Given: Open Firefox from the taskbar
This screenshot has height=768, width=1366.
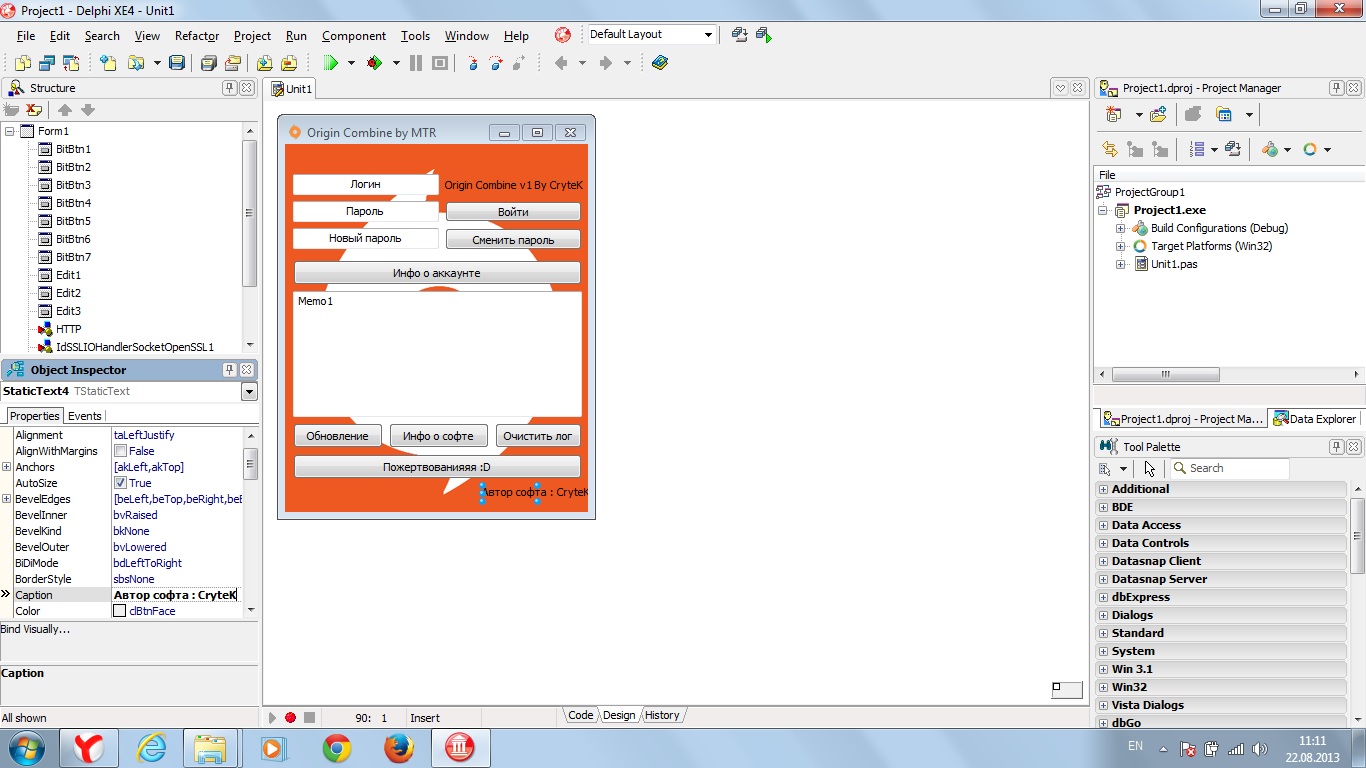Looking at the screenshot, I should (x=399, y=748).
